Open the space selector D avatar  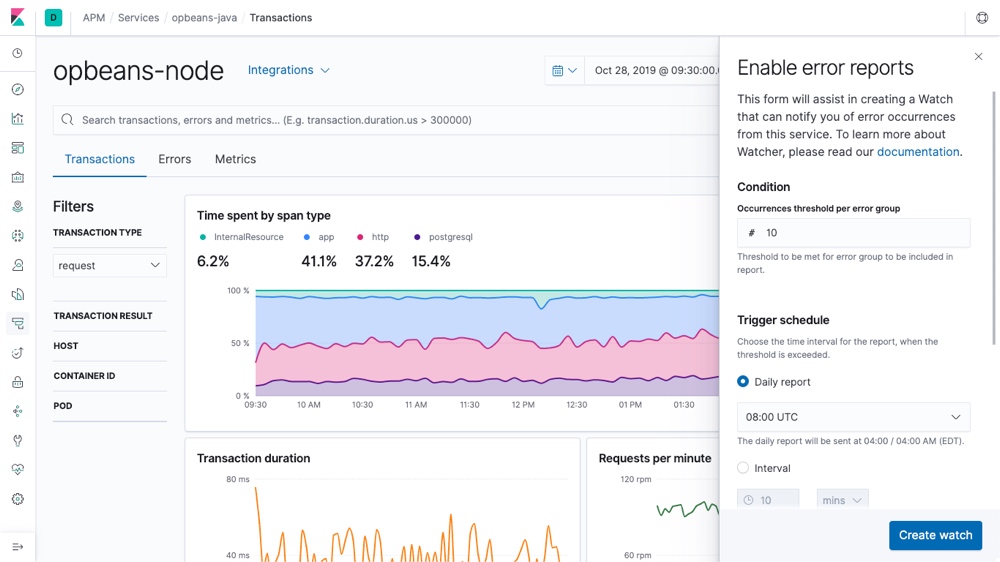pos(54,18)
